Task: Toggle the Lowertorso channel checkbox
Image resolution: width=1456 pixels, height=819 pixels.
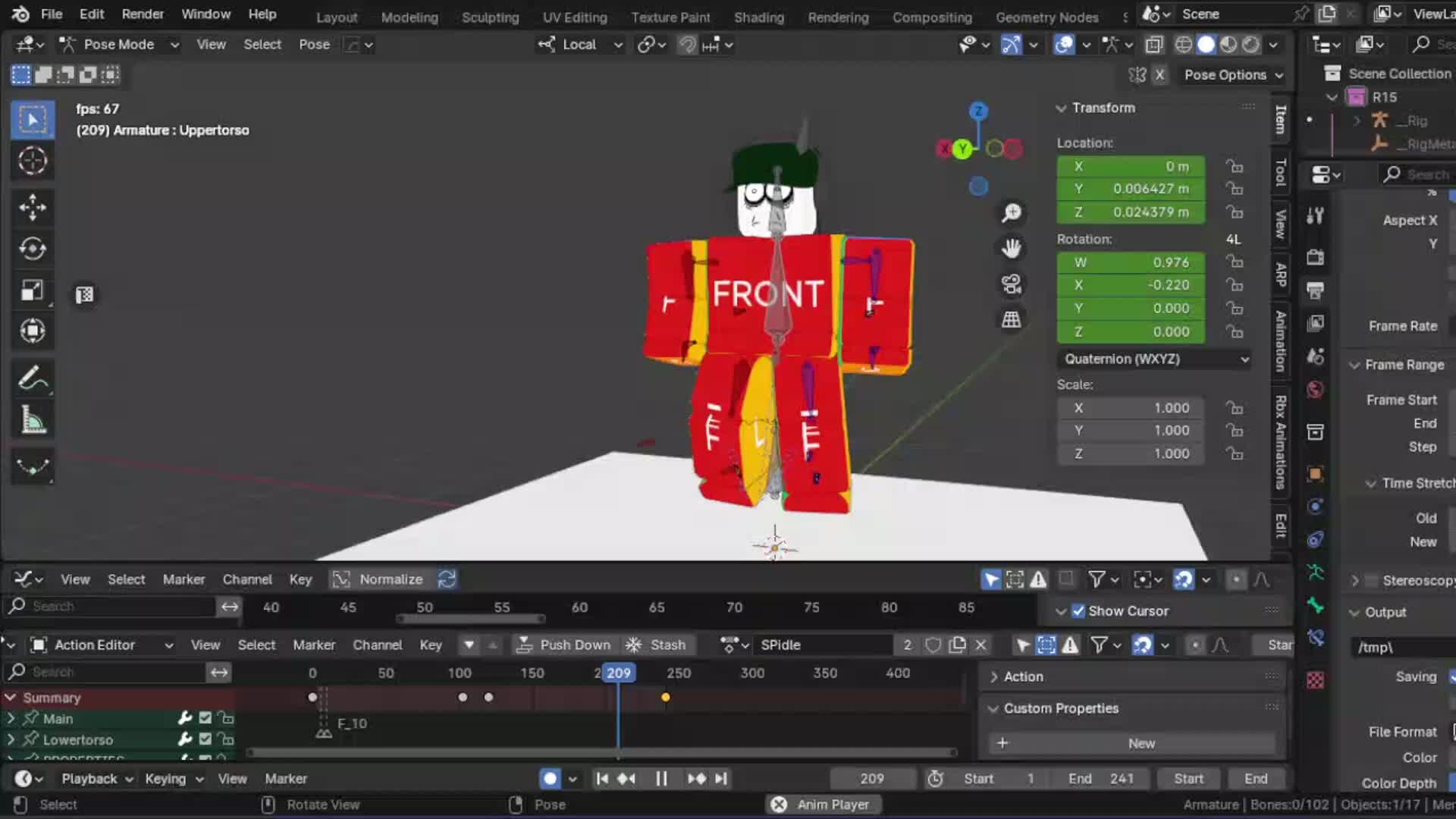Action: (205, 739)
